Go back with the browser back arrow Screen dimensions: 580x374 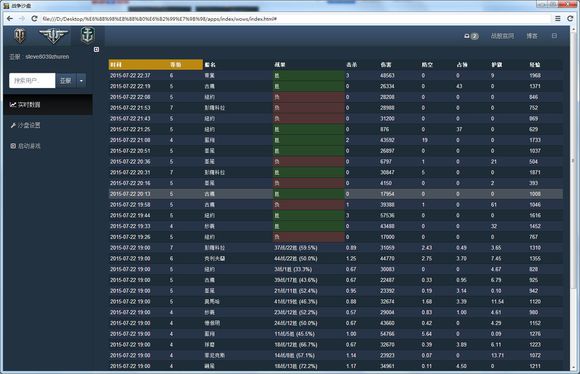(10, 18)
